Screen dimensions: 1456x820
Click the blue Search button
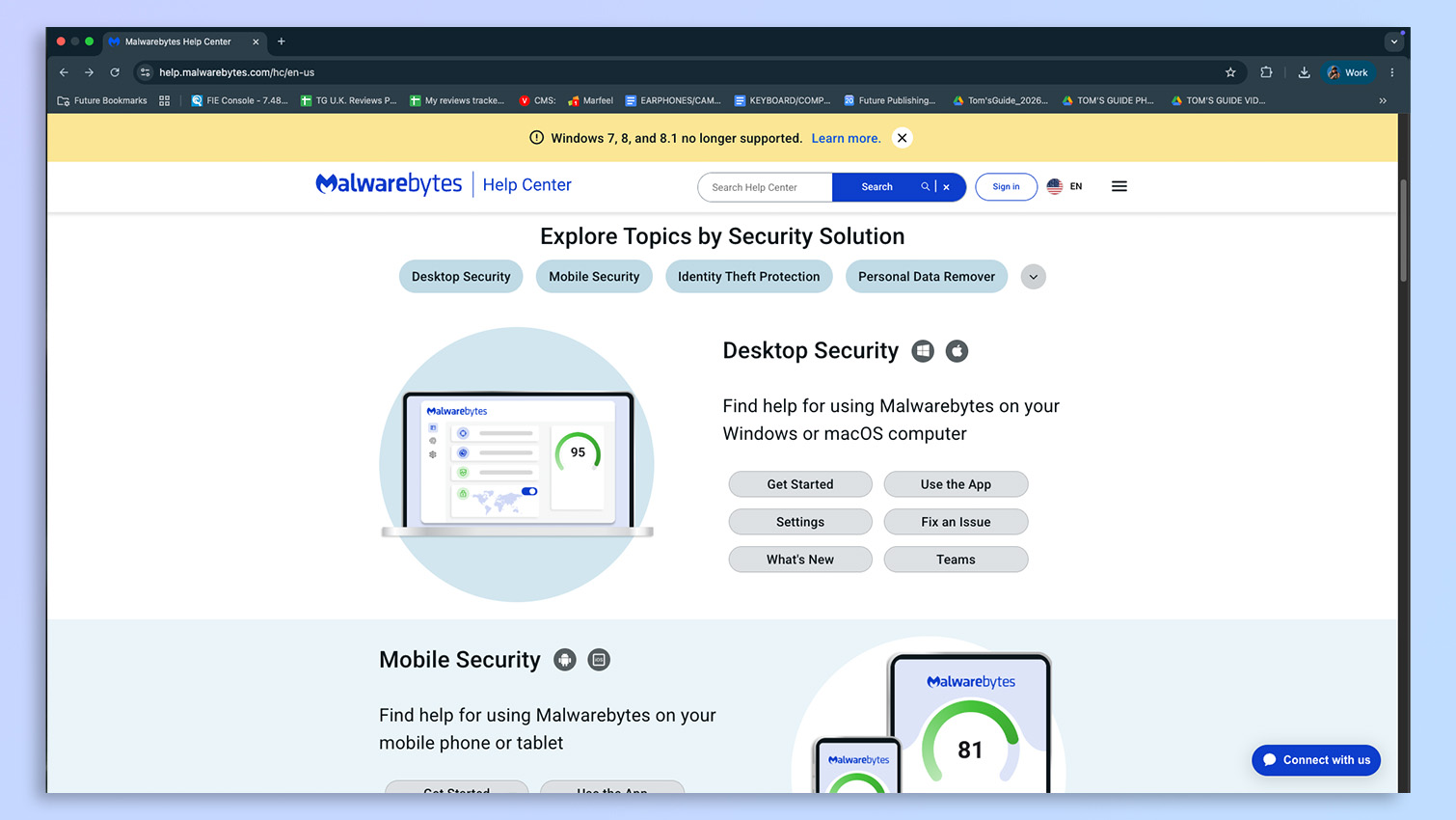point(876,187)
